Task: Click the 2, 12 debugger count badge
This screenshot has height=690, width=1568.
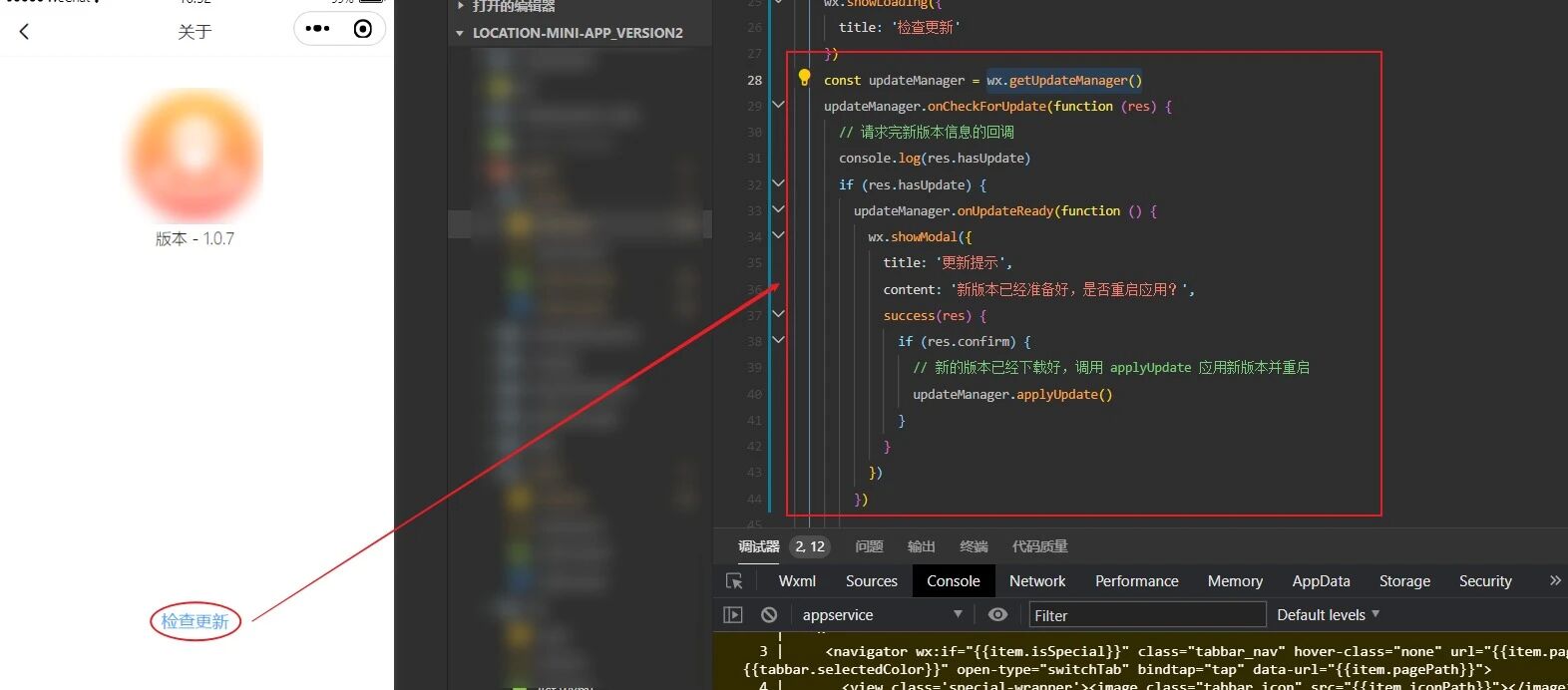Action: point(810,546)
